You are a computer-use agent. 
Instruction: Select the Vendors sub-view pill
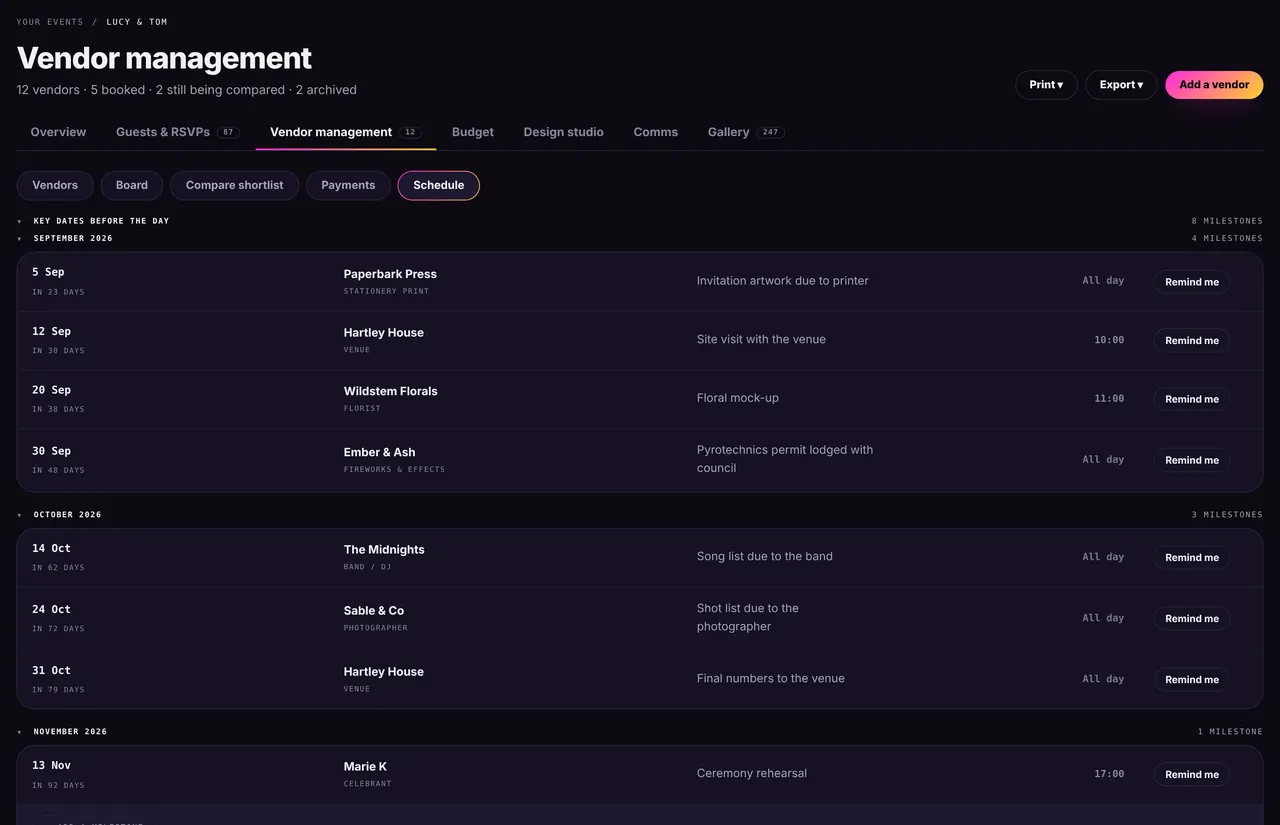tap(55, 185)
